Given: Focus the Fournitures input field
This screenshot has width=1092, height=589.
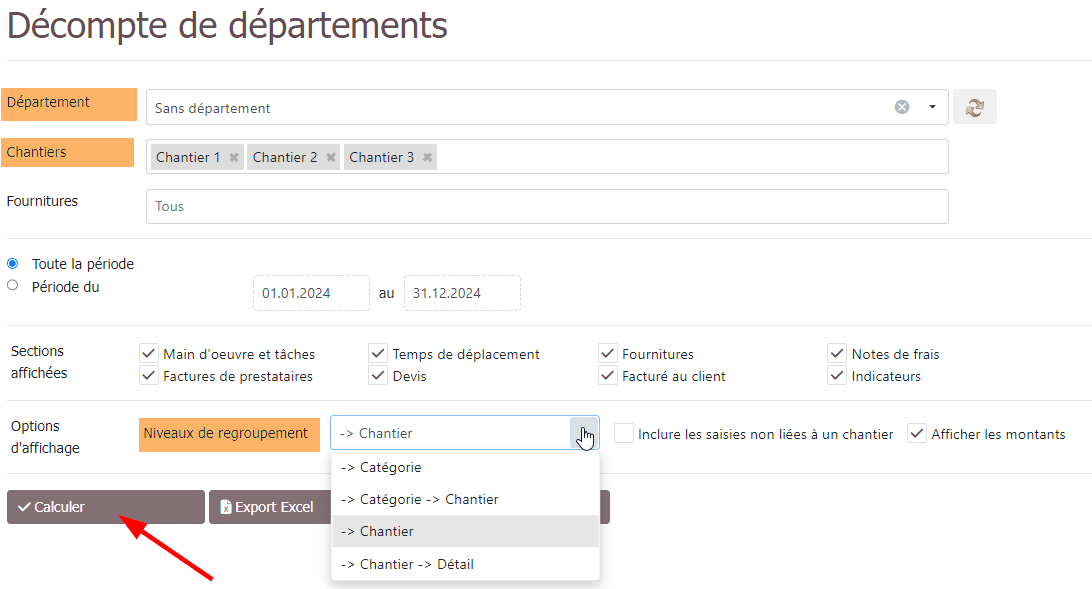Looking at the screenshot, I should (x=547, y=206).
